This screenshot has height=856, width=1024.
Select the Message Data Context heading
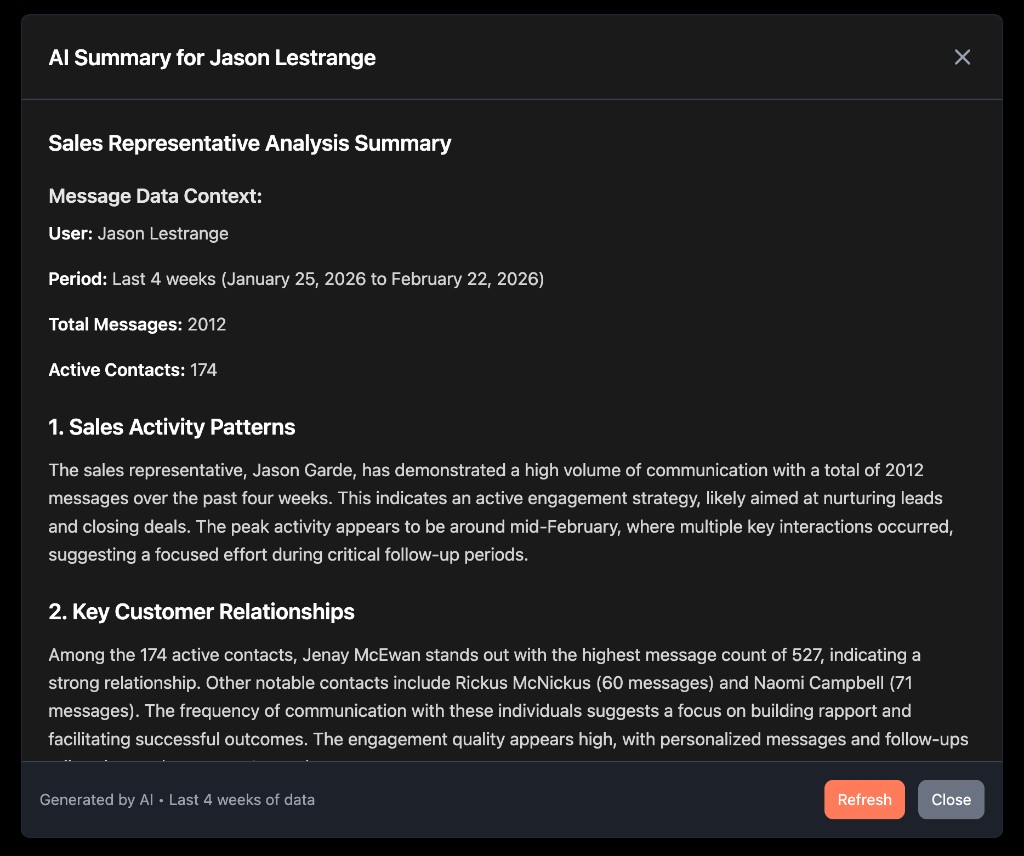tap(155, 196)
